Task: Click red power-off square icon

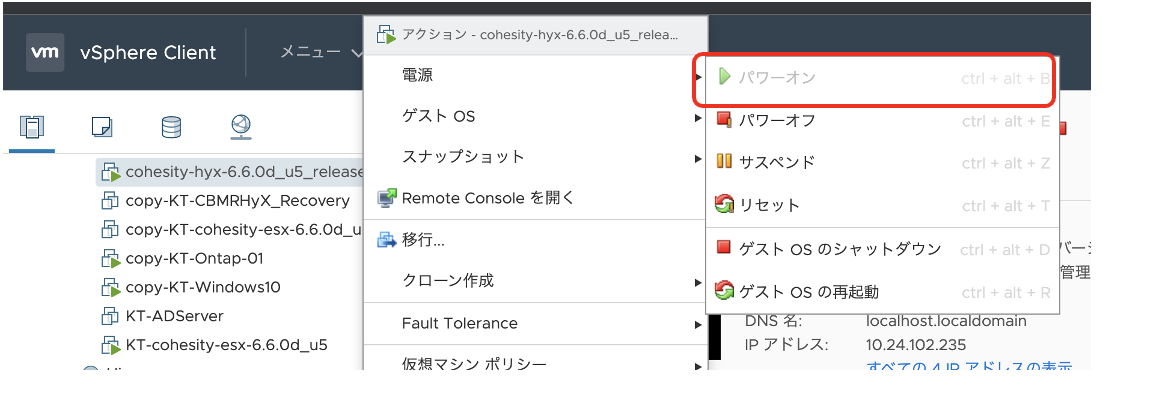Action: pyautogui.click(x=724, y=119)
